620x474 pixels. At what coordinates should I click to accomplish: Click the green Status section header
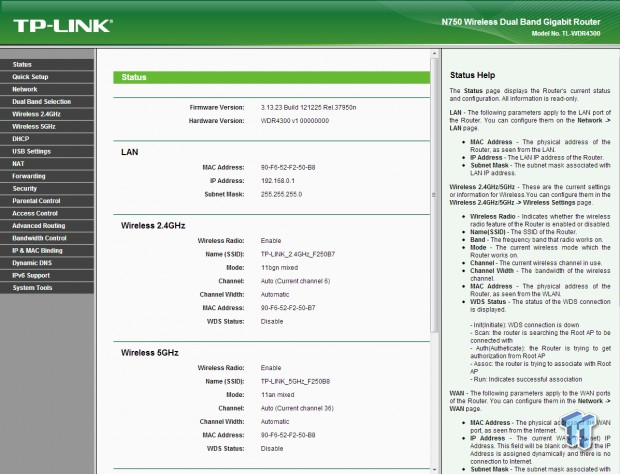click(271, 77)
